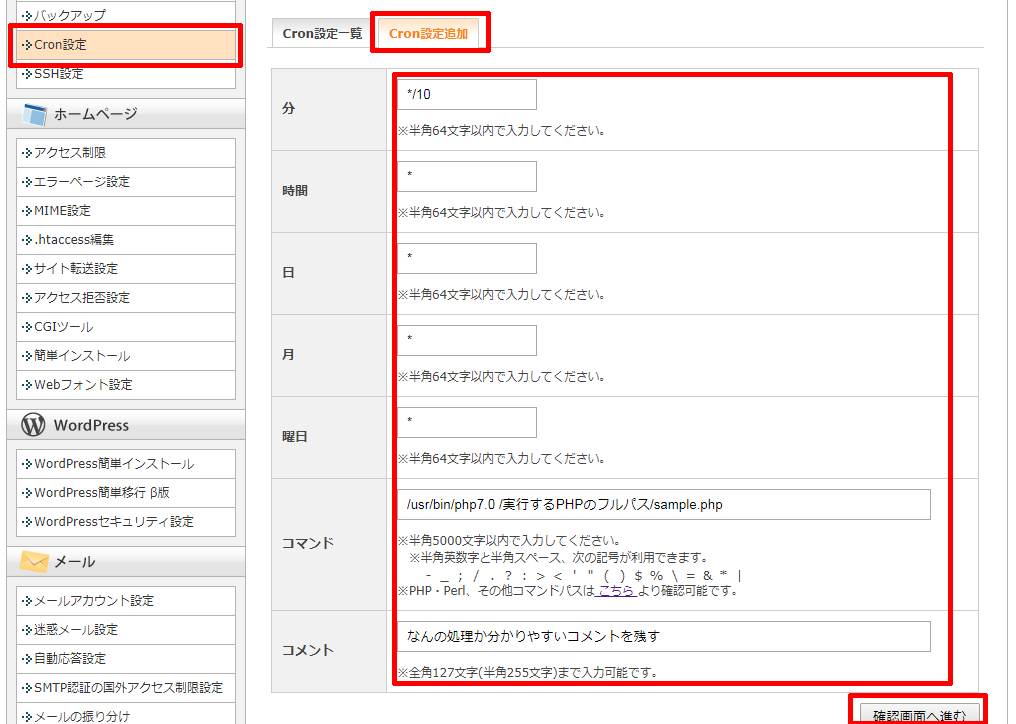Open Cron設定 in the sidebar
This screenshot has width=1016, height=724.
(x=60, y=45)
